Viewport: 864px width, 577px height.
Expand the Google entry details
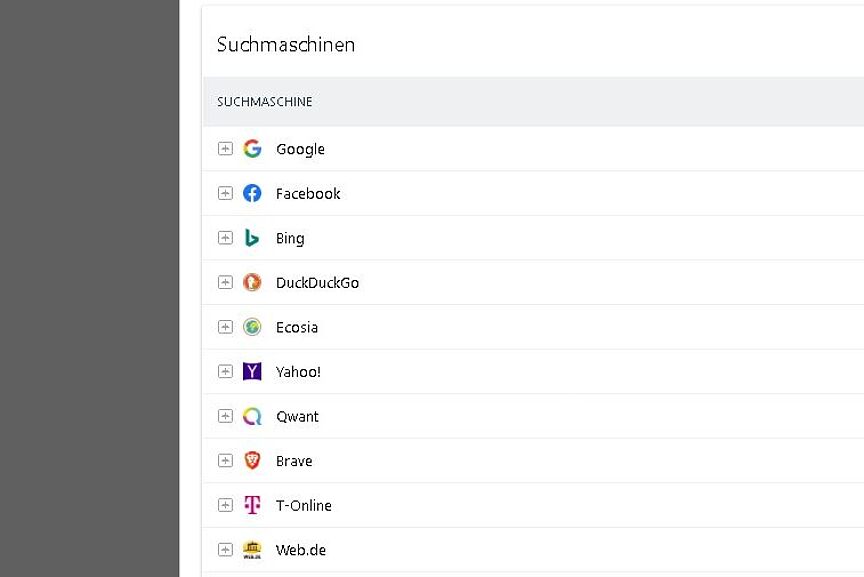(226, 148)
